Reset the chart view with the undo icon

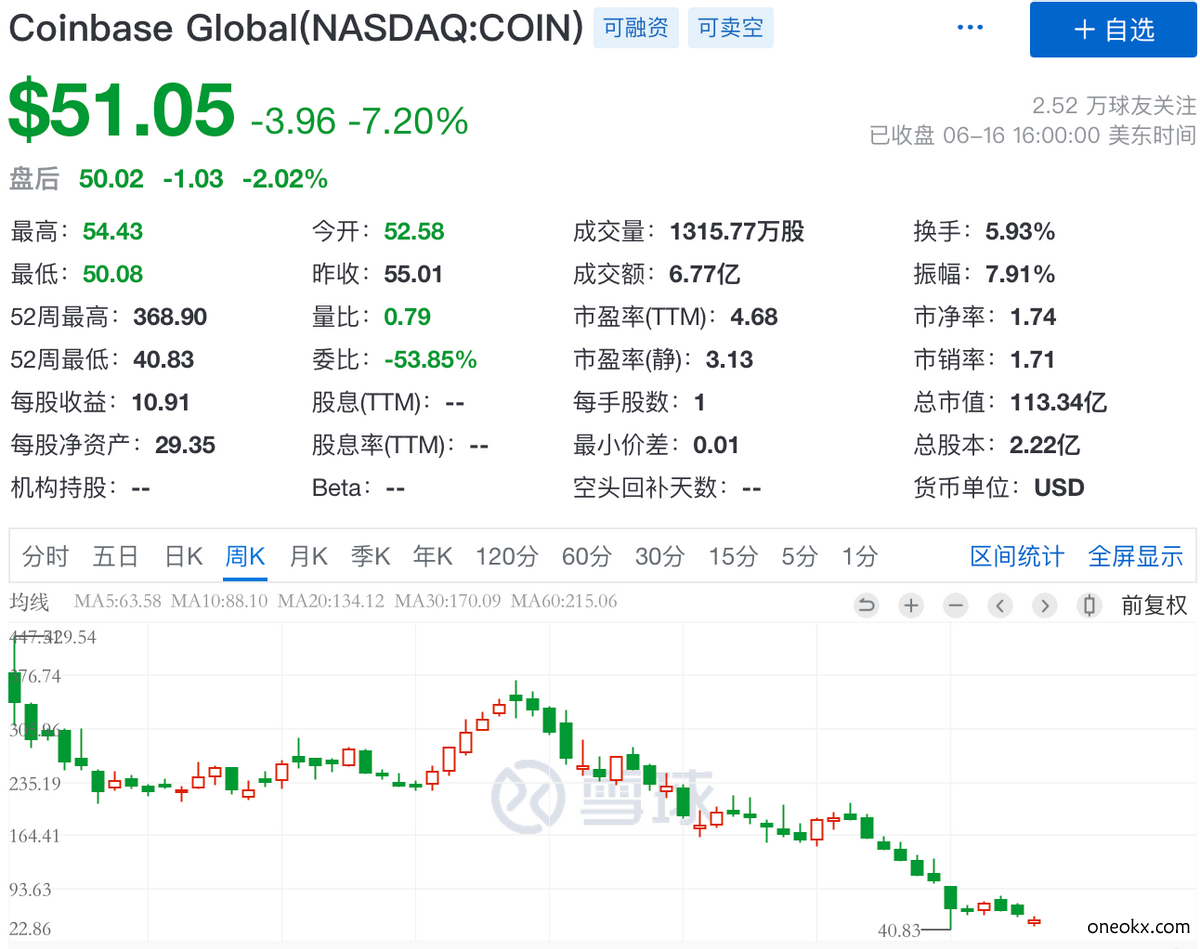tap(866, 605)
